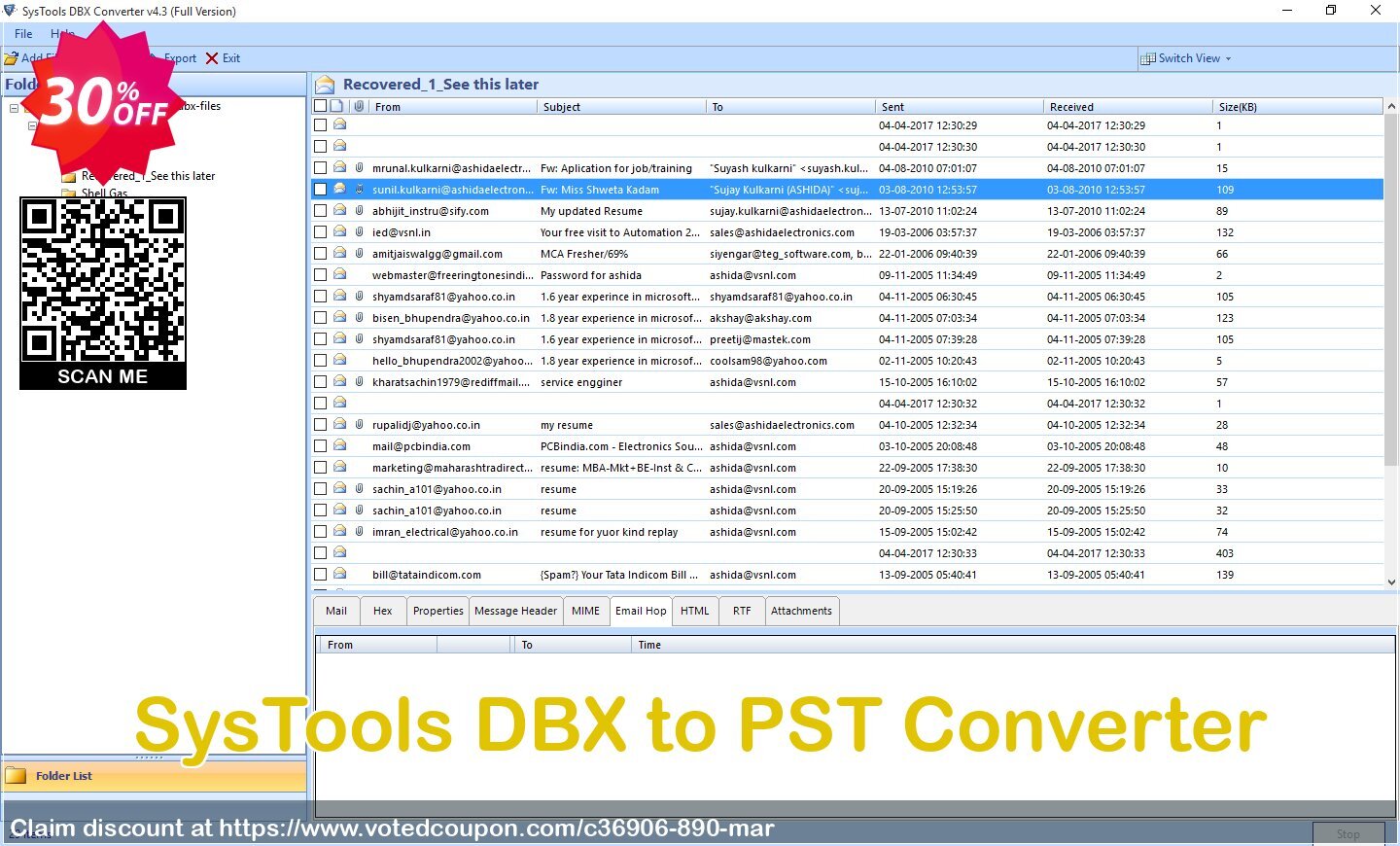1400x846 pixels.
Task: Switch to the Message Header tab
Action: coord(515,611)
